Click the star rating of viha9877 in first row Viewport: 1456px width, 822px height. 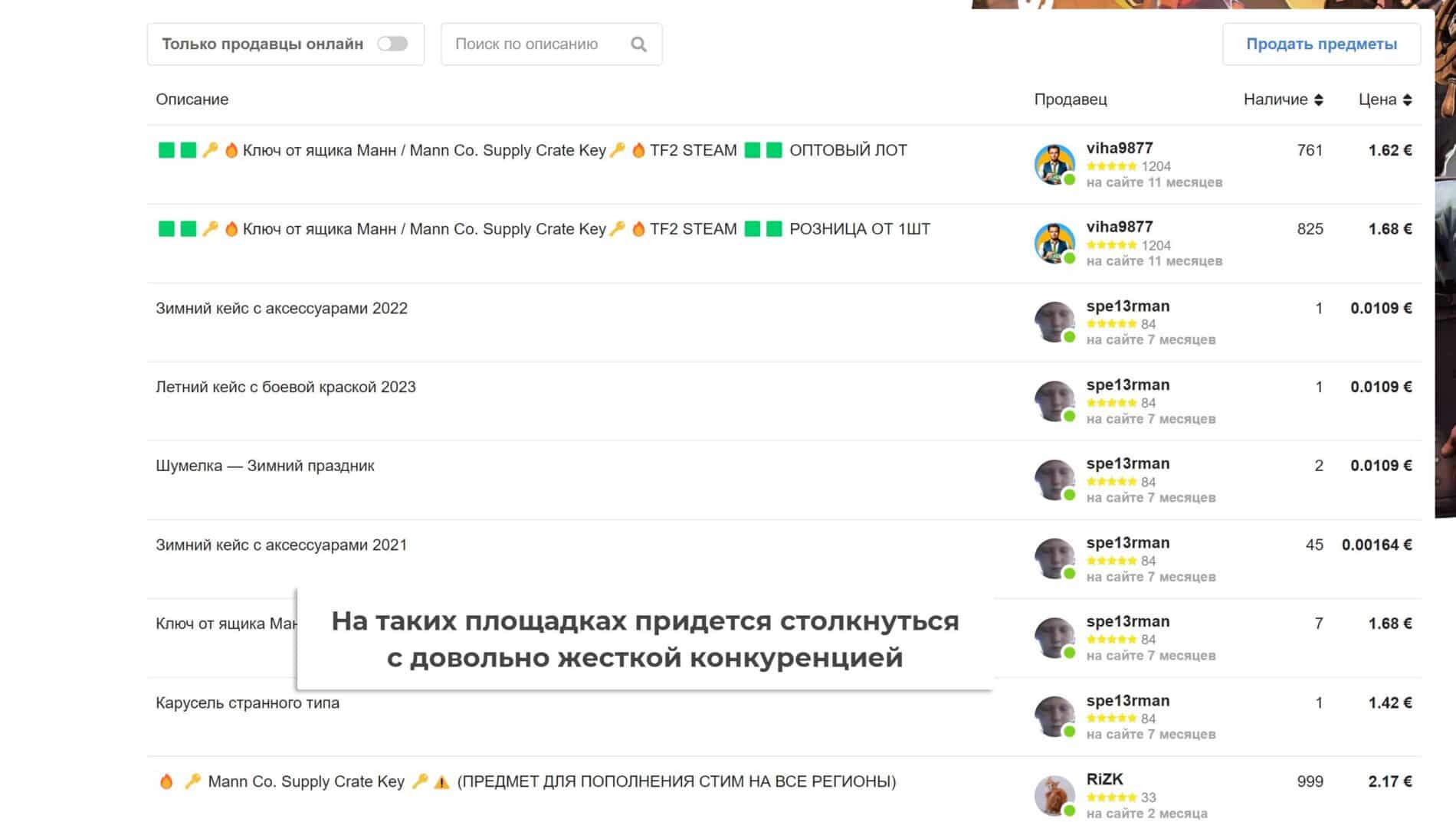click(x=1111, y=166)
